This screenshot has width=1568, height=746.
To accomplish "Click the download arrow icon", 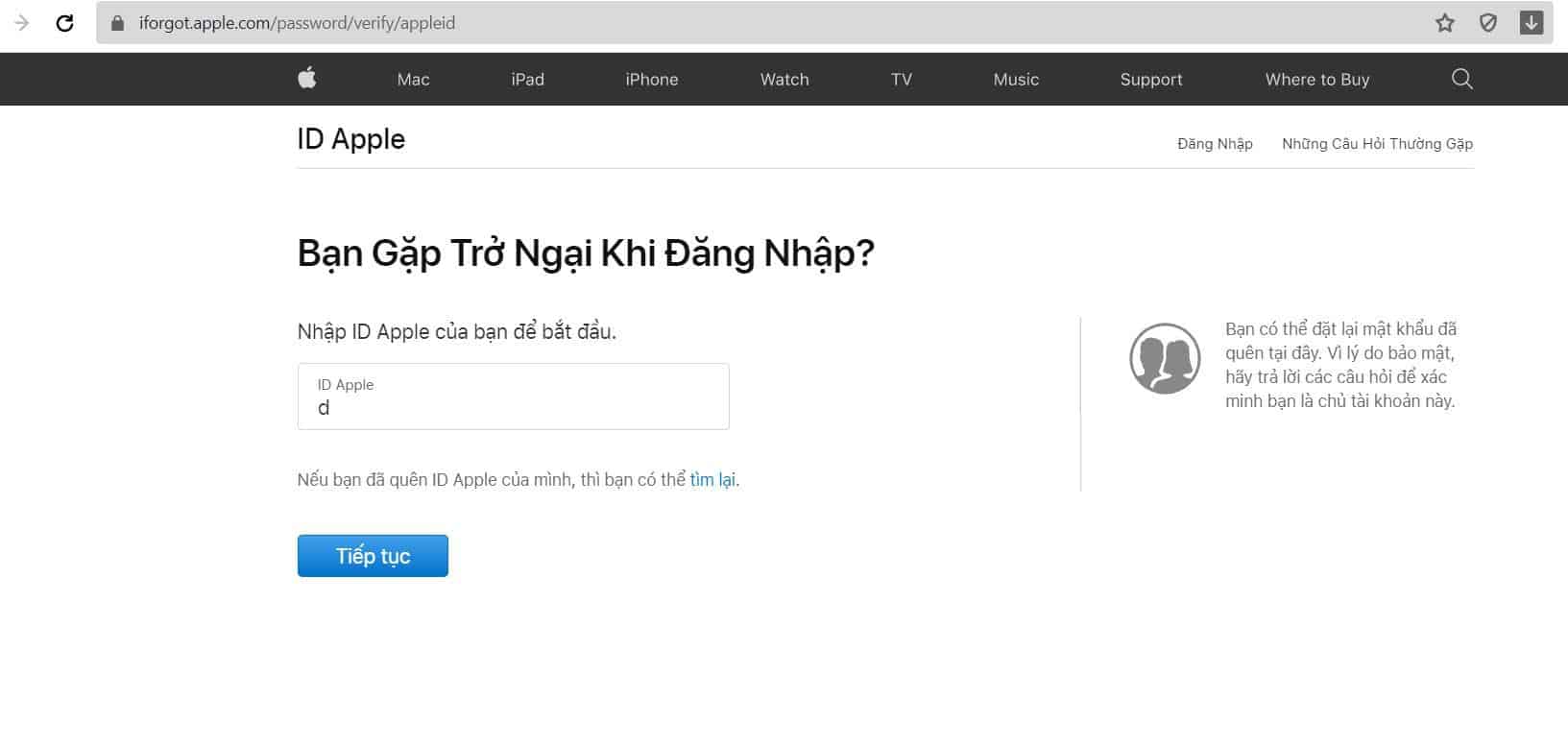I will (1532, 22).
